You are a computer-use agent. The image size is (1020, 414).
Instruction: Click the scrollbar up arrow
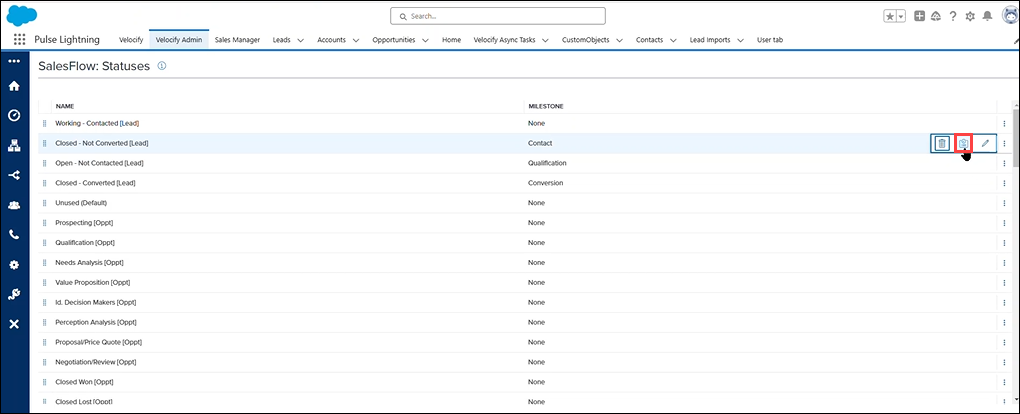(1015, 104)
